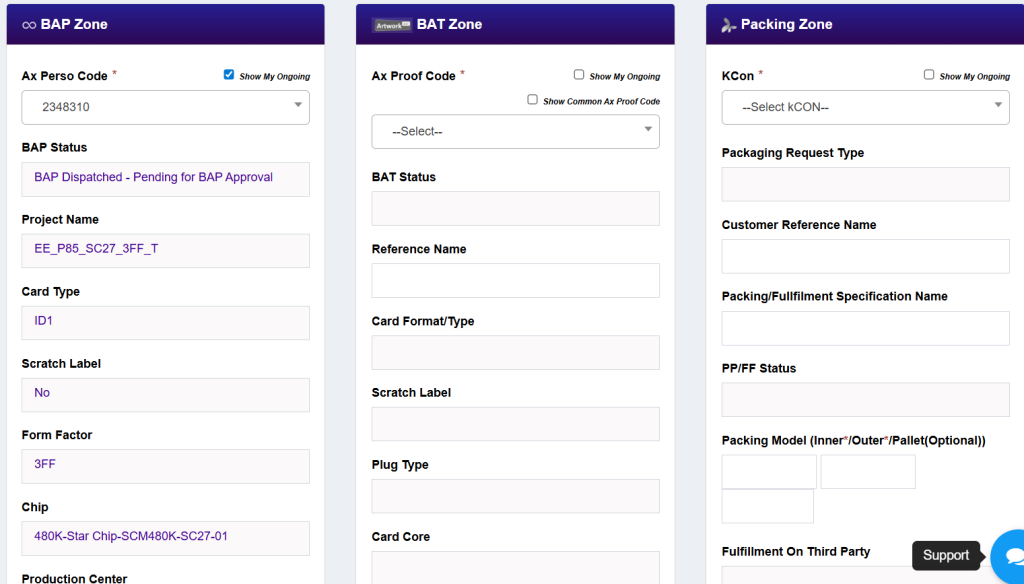The image size is (1024, 584).
Task: Check Show My Ongoing in Packing Zone
Action: click(929, 75)
